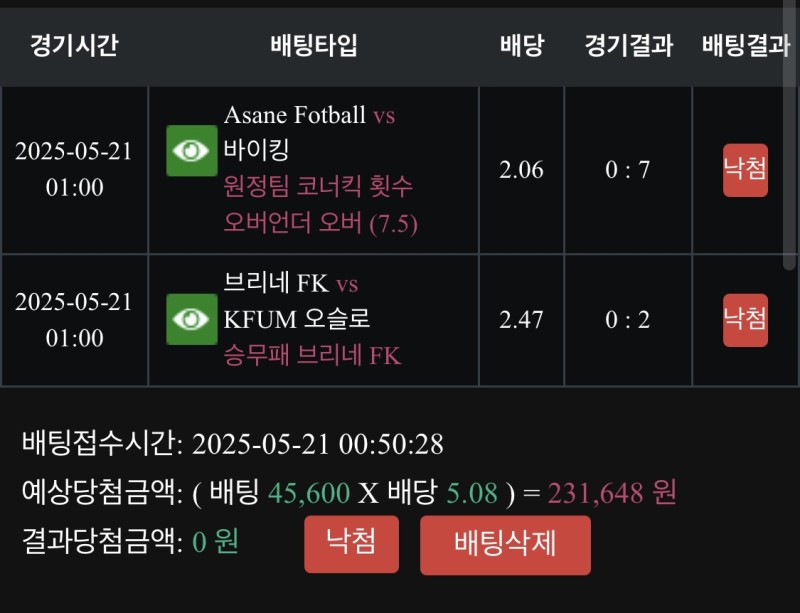Open the 브리네 FK vs KFUM 오슬로 match title
This screenshot has height=613, width=800.
pyautogui.click(x=297, y=301)
